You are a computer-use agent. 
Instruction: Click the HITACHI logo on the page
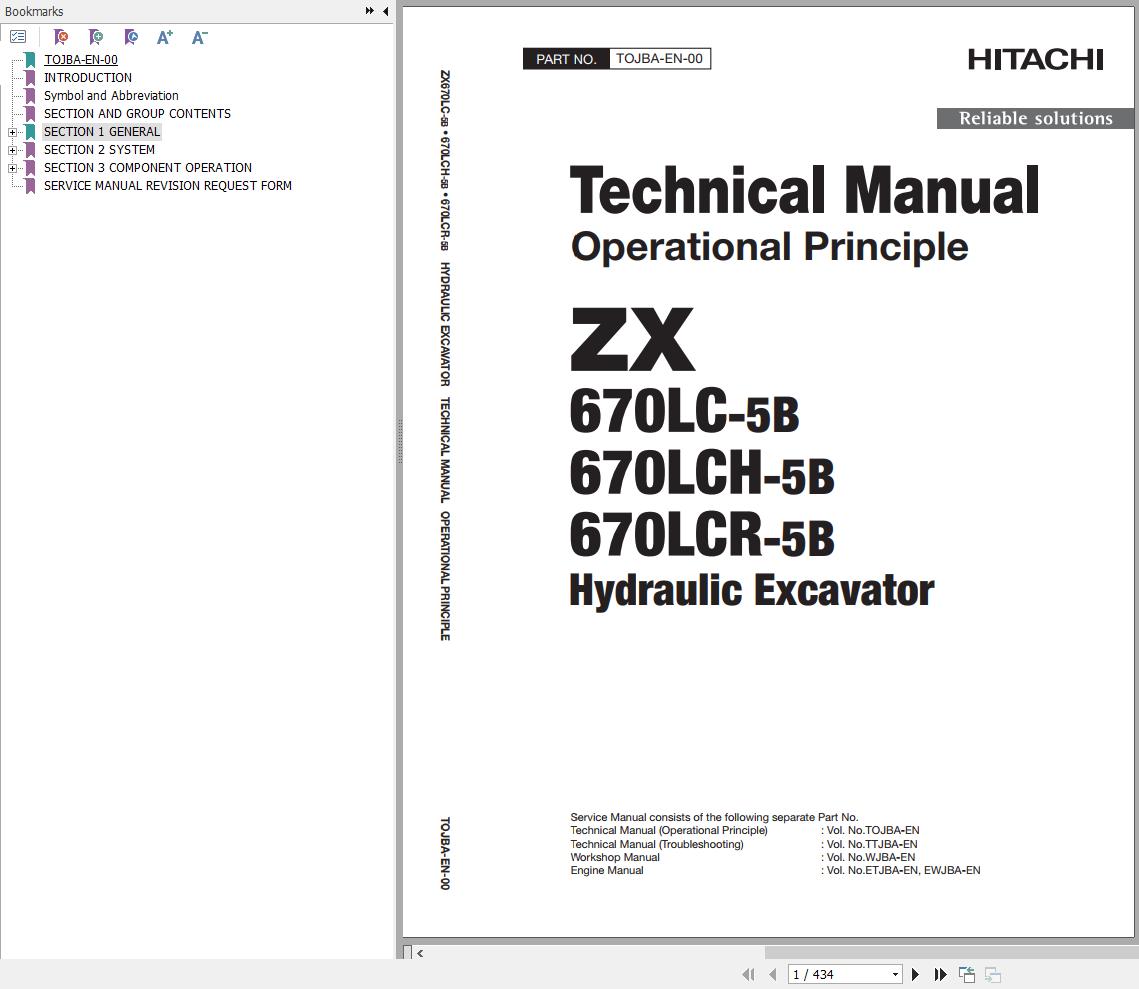[1035, 60]
